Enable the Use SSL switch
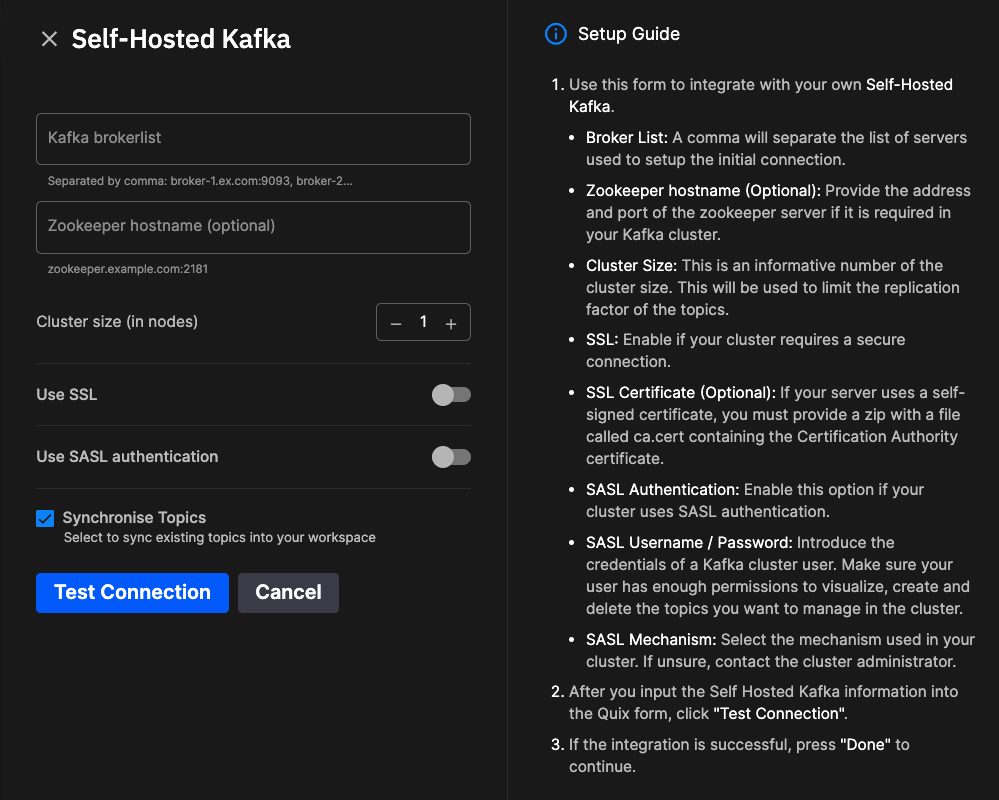The image size is (999, 800). pyautogui.click(x=451, y=395)
